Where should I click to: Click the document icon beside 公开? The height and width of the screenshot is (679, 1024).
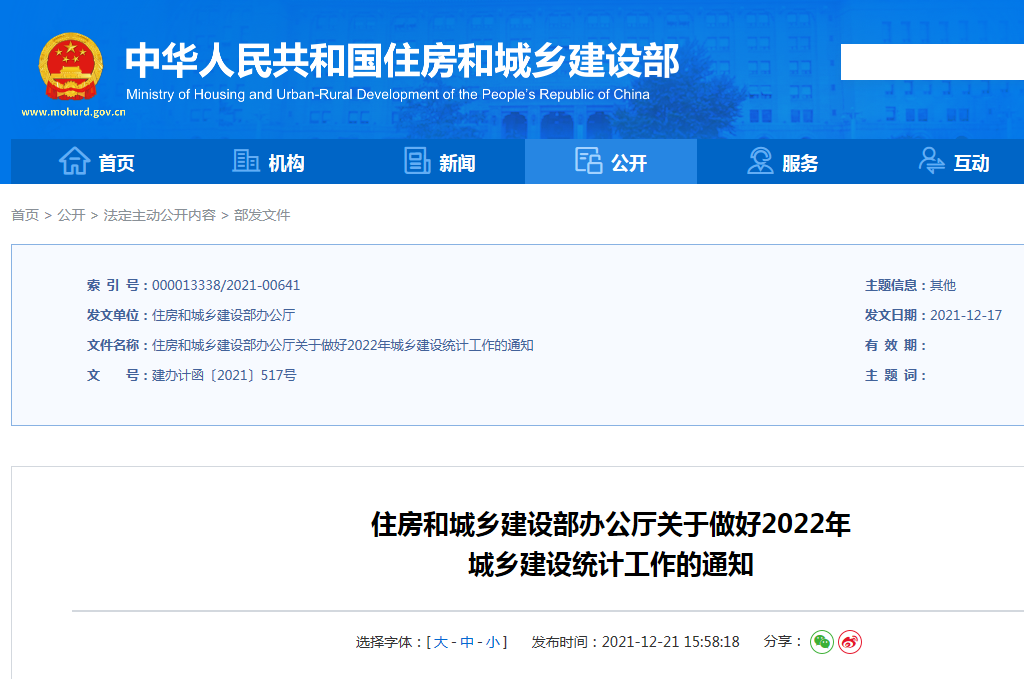coord(588,161)
